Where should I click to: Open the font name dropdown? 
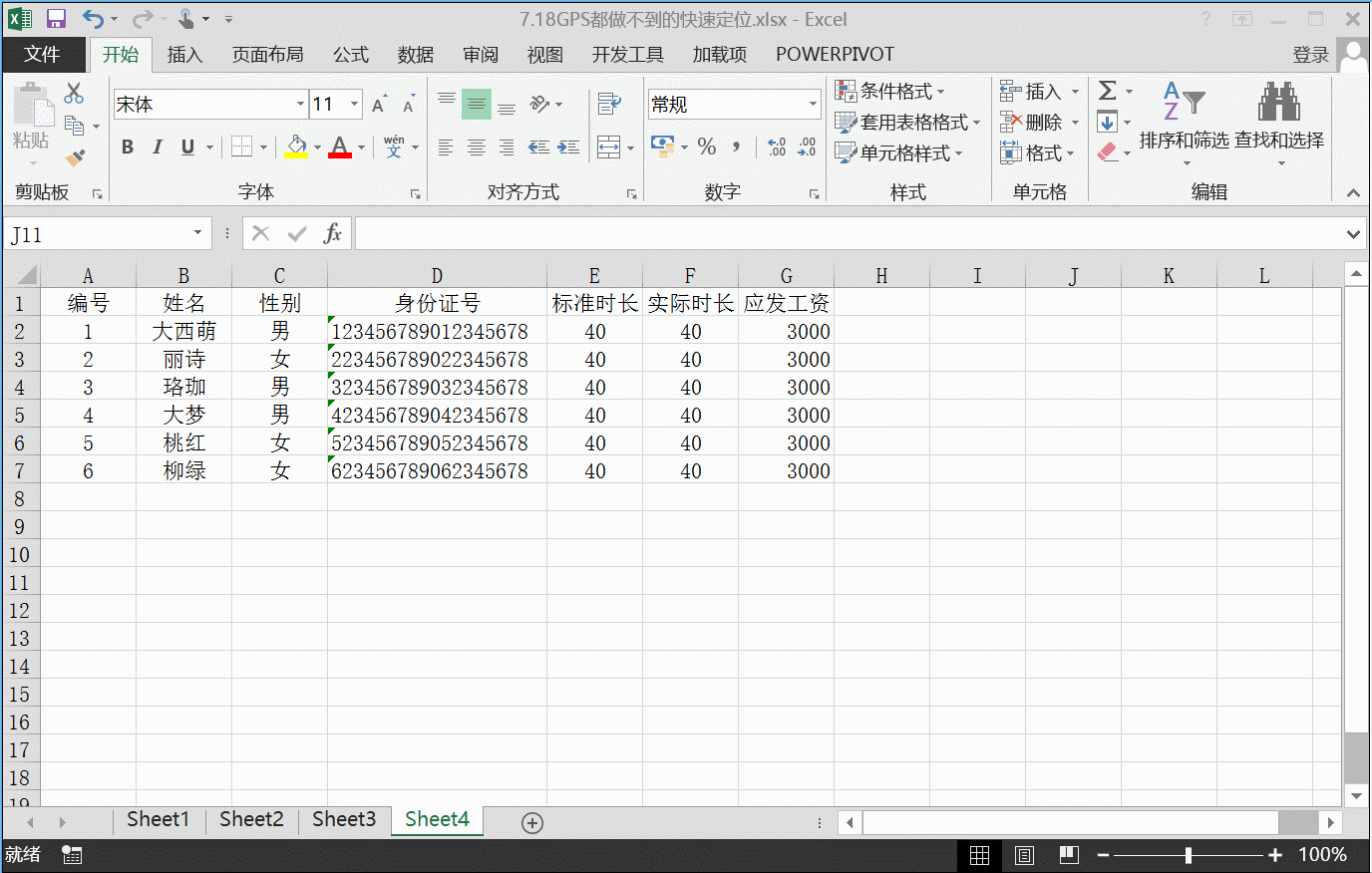point(300,104)
